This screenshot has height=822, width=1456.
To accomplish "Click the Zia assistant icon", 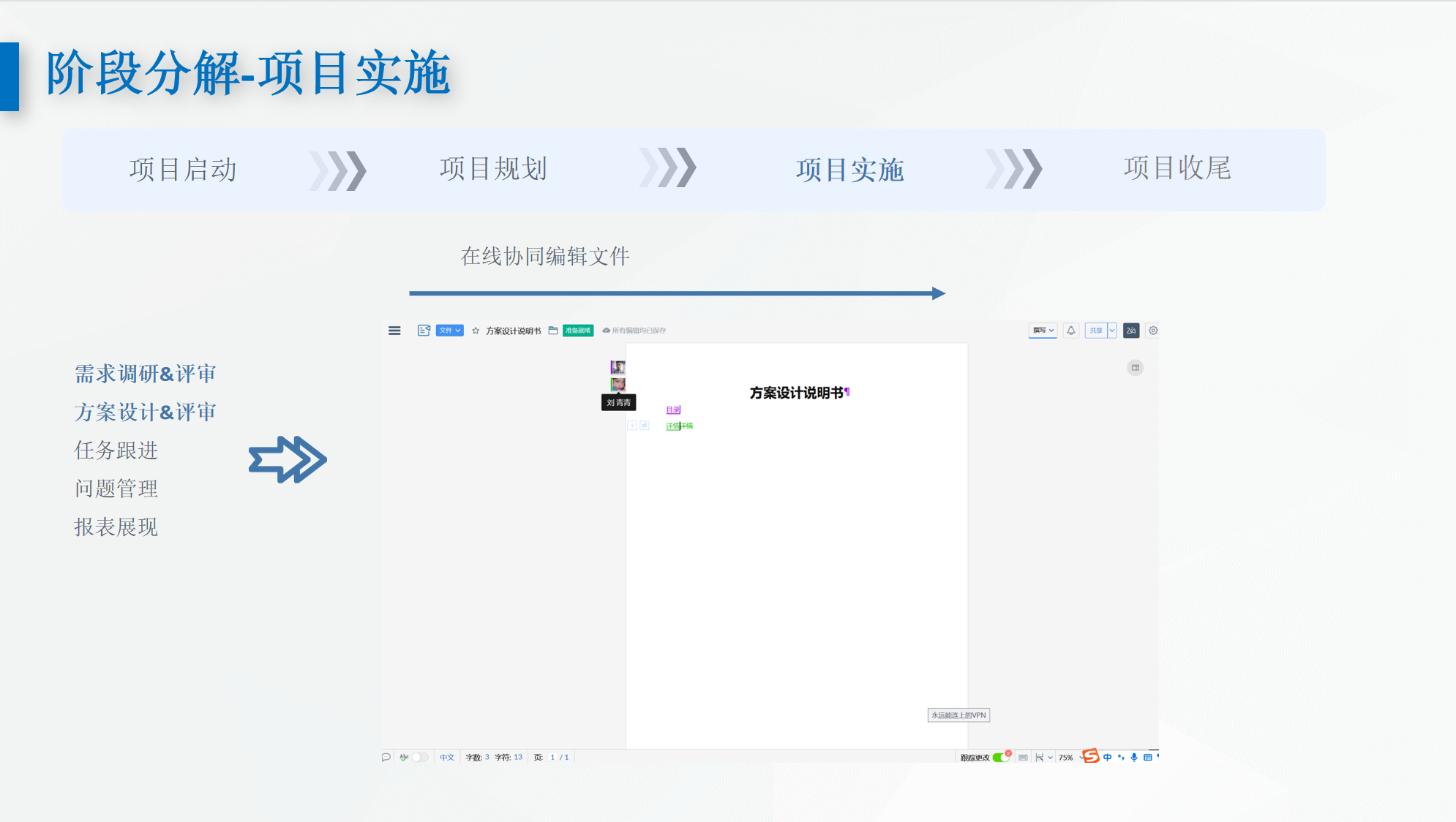I will tap(1131, 331).
